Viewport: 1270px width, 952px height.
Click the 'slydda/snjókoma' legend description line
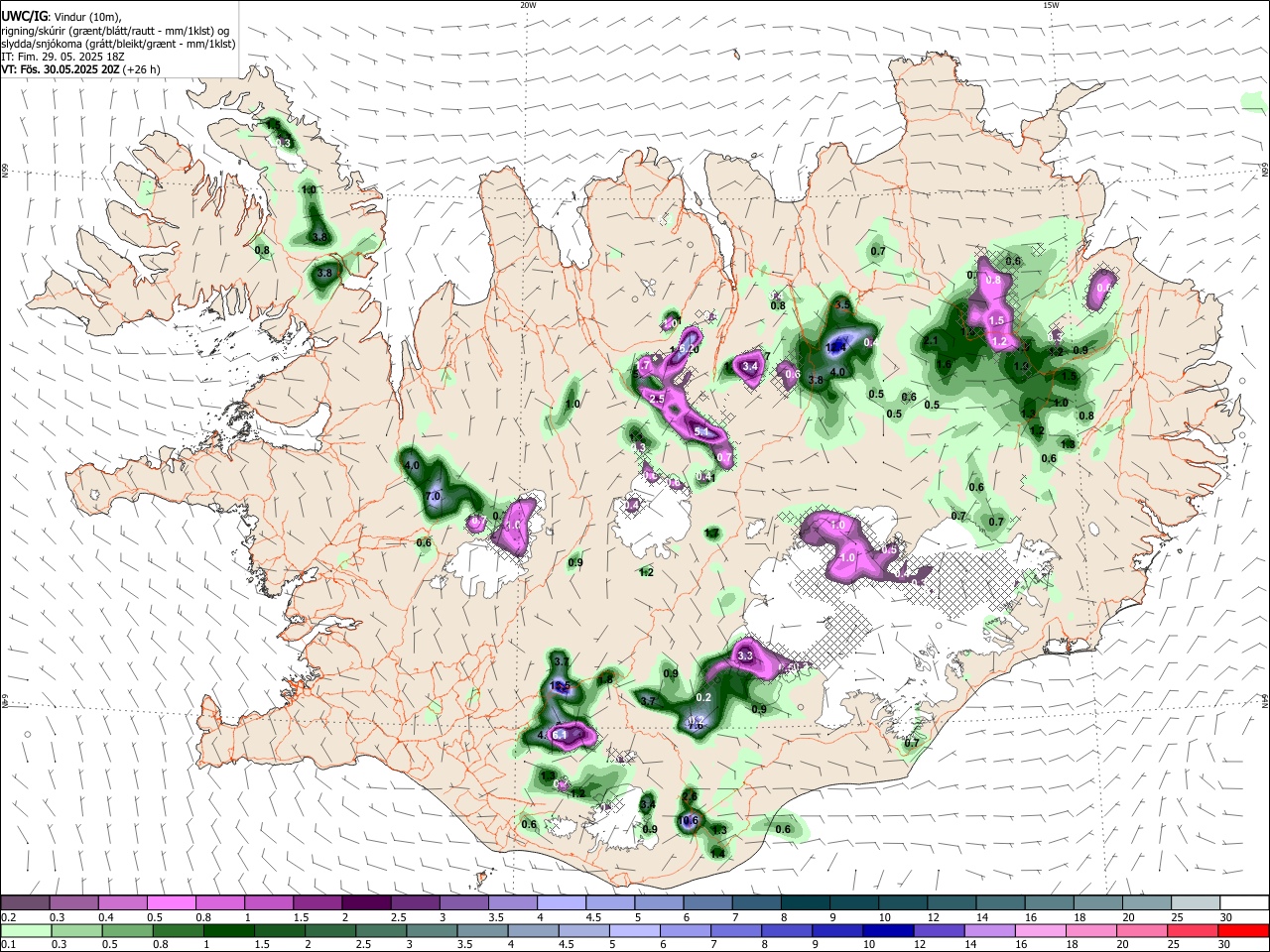pyautogui.click(x=118, y=44)
